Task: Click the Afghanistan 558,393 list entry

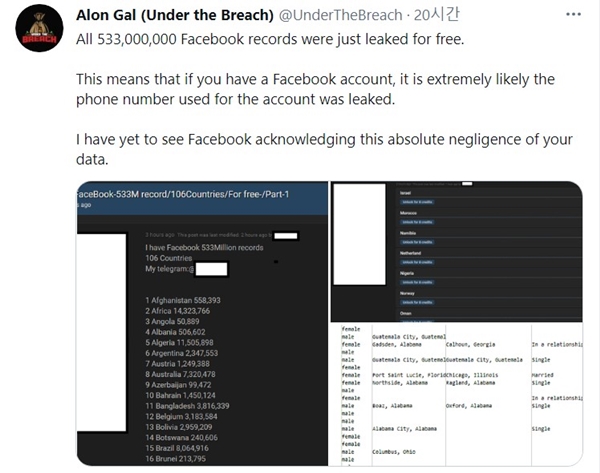Action: 183,300
